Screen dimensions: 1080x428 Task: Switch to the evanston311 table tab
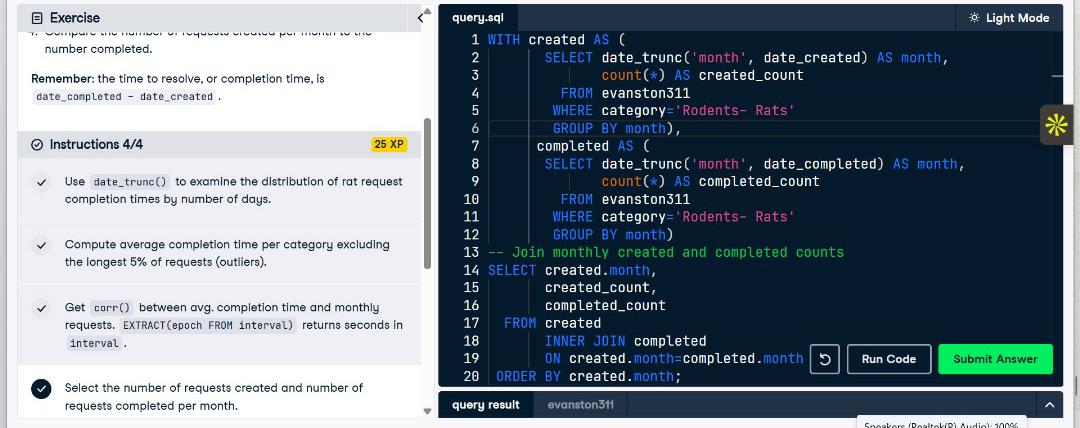(x=580, y=405)
